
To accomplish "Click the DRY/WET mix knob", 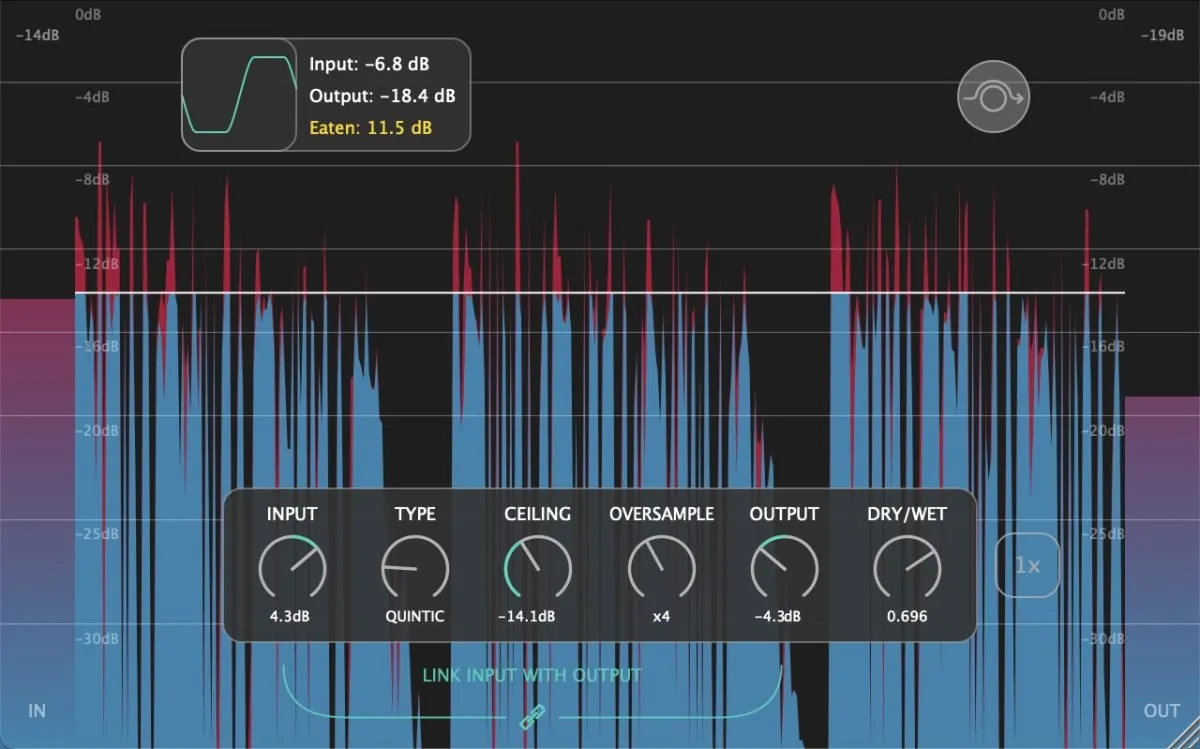I will (907, 568).
